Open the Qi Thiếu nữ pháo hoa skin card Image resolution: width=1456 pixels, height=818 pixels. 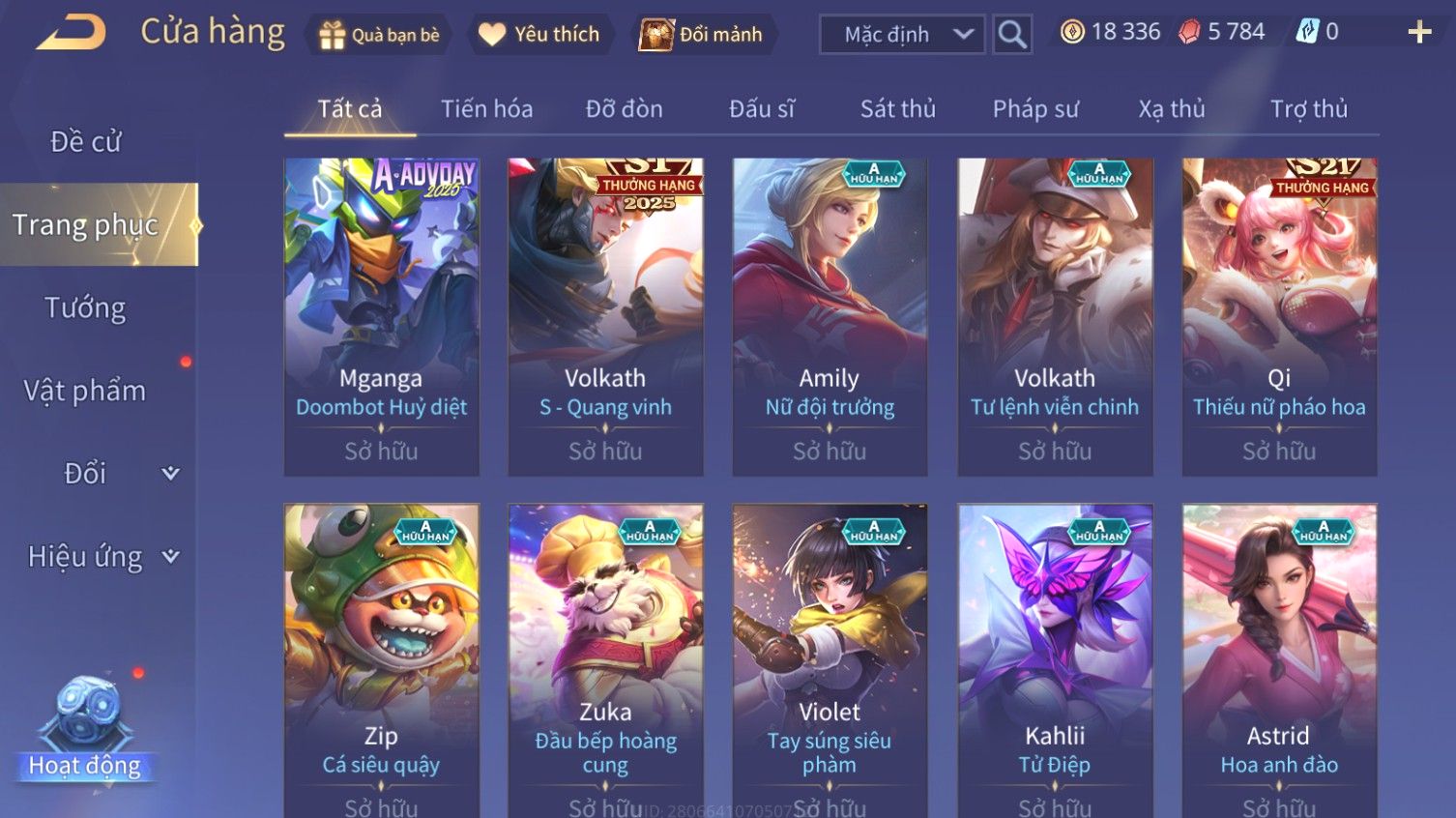coord(1279,316)
